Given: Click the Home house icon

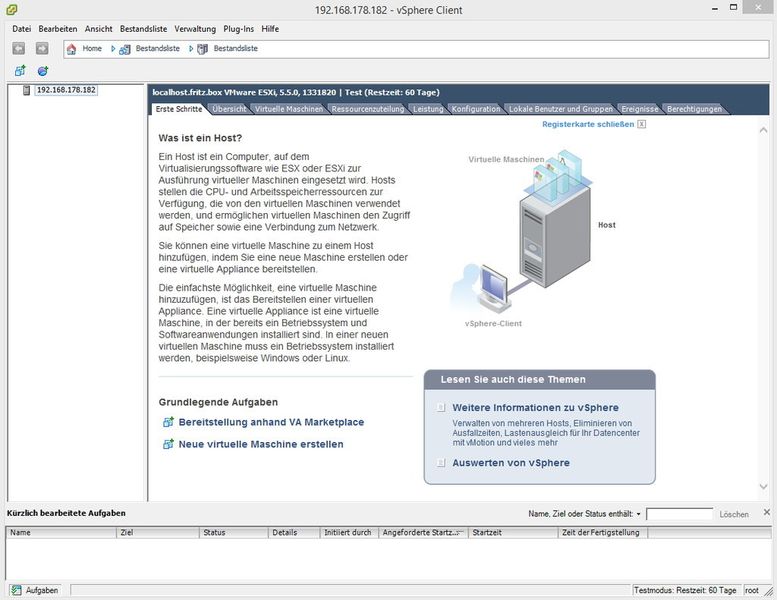Looking at the screenshot, I should point(71,49).
